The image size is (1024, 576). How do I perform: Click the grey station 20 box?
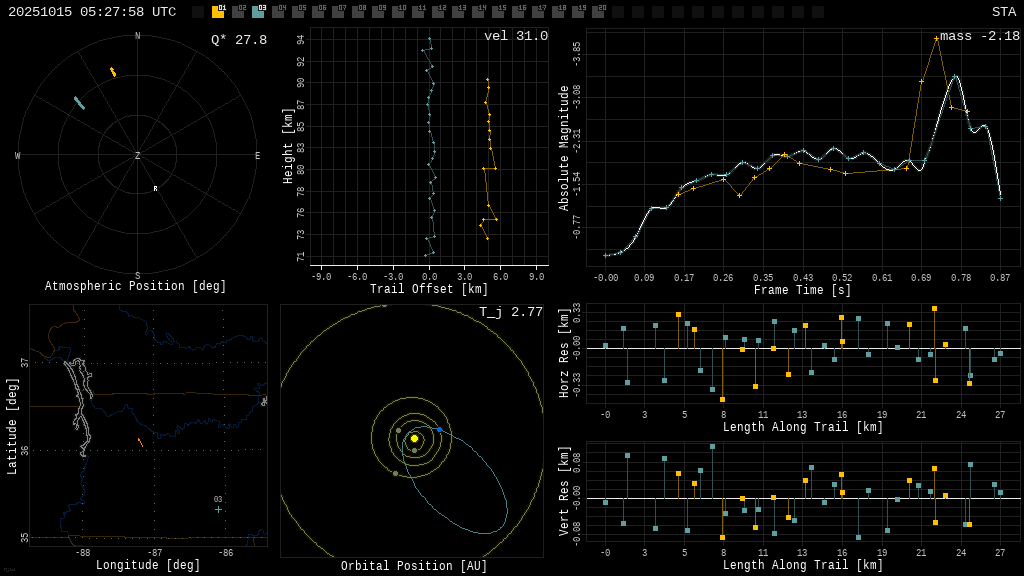click(x=598, y=12)
